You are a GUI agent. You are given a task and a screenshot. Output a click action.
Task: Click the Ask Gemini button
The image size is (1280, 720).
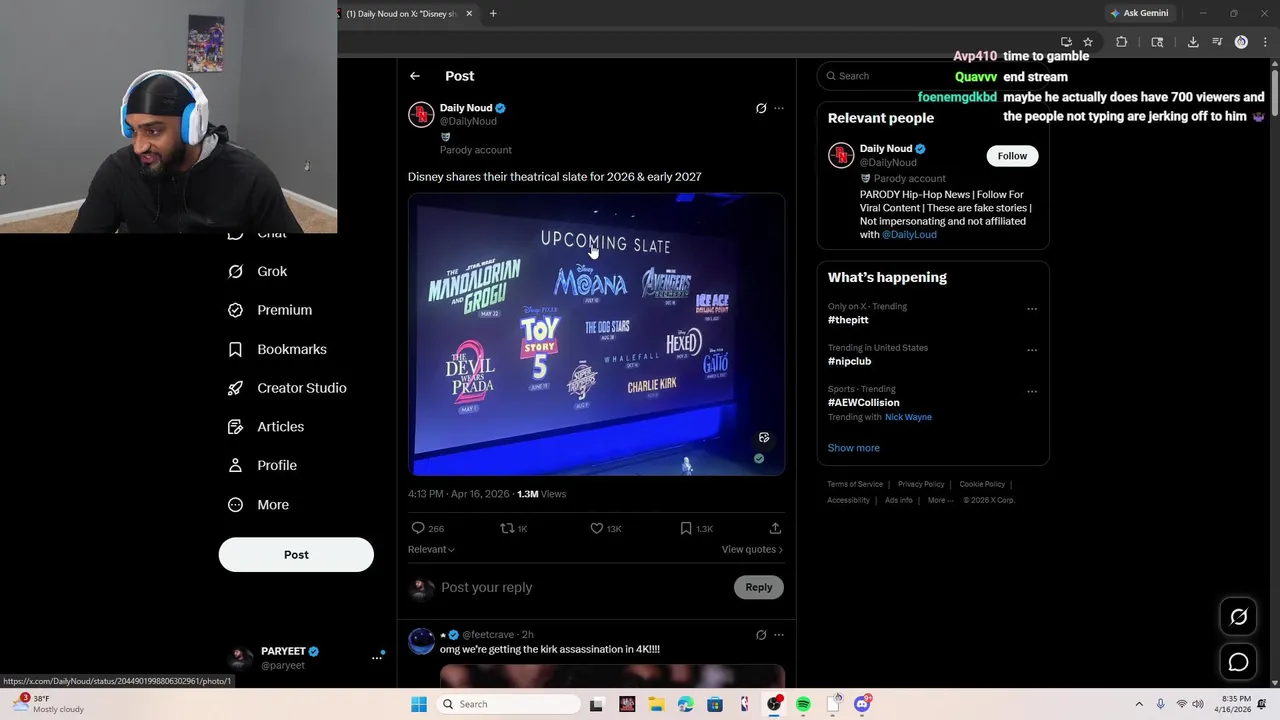pyautogui.click(x=1139, y=14)
